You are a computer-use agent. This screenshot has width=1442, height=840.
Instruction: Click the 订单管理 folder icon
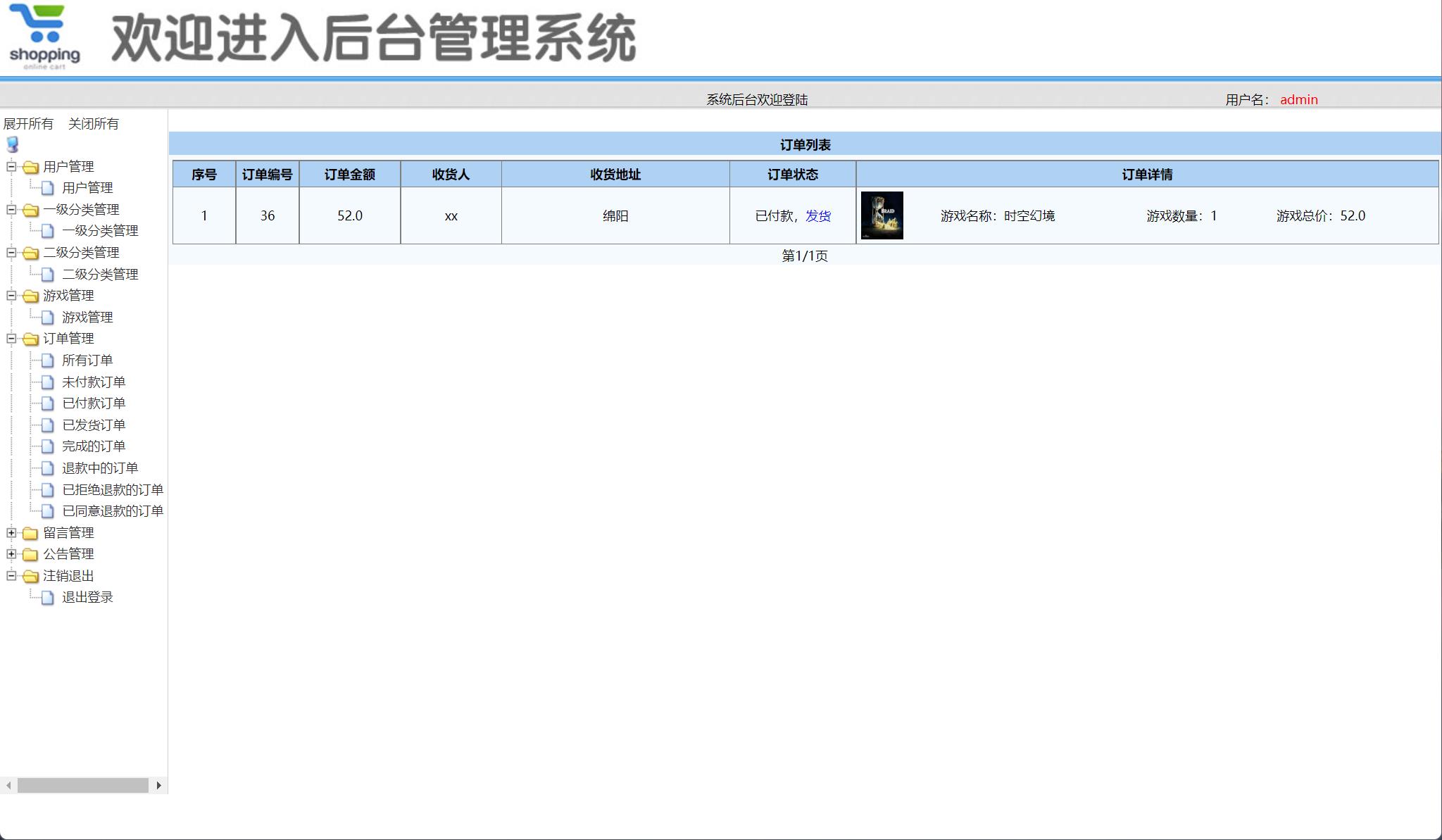click(x=30, y=339)
